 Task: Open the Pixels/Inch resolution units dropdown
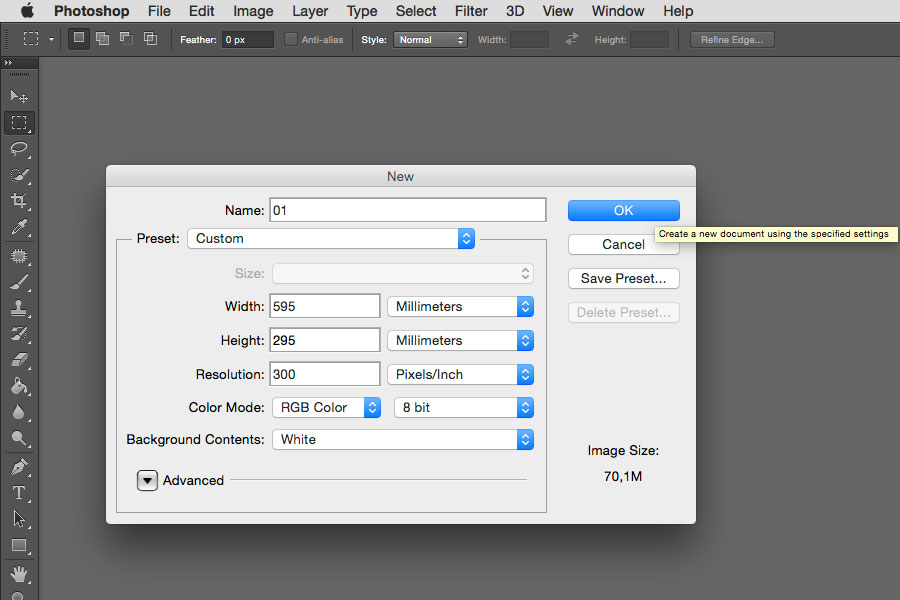(460, 374)
